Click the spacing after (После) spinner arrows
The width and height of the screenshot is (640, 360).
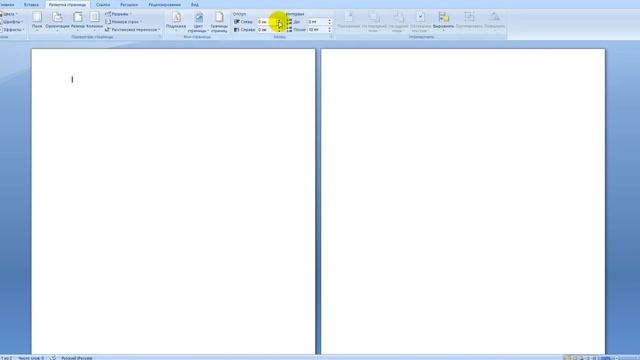pos(330,29)
